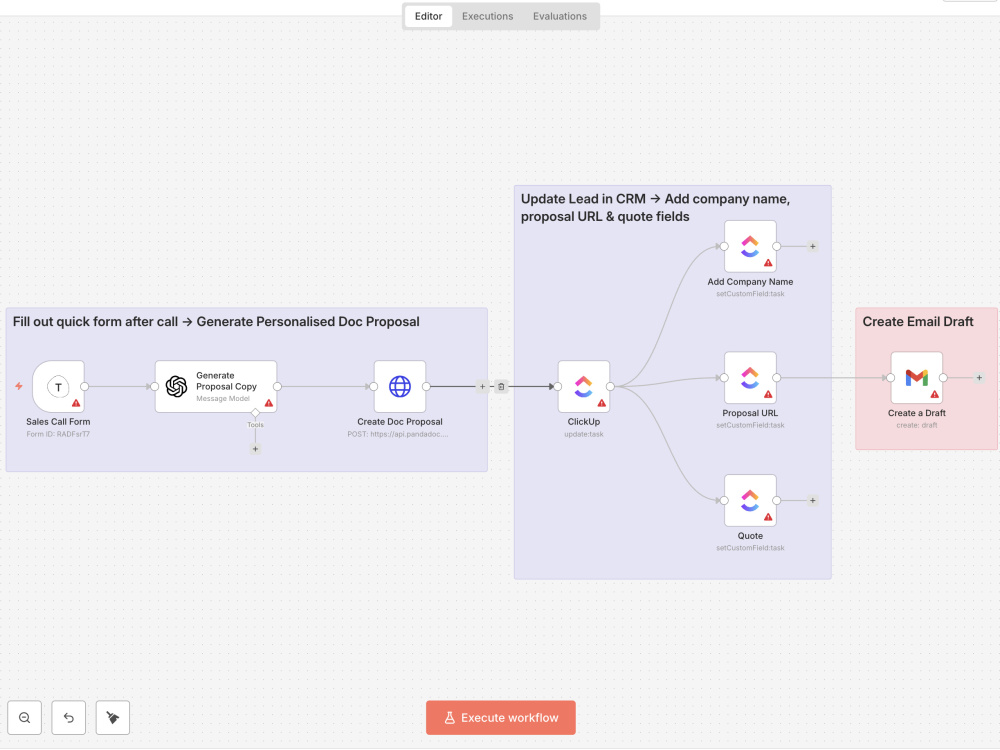Open the Add Company Name ClickUp node

[750, 246]
